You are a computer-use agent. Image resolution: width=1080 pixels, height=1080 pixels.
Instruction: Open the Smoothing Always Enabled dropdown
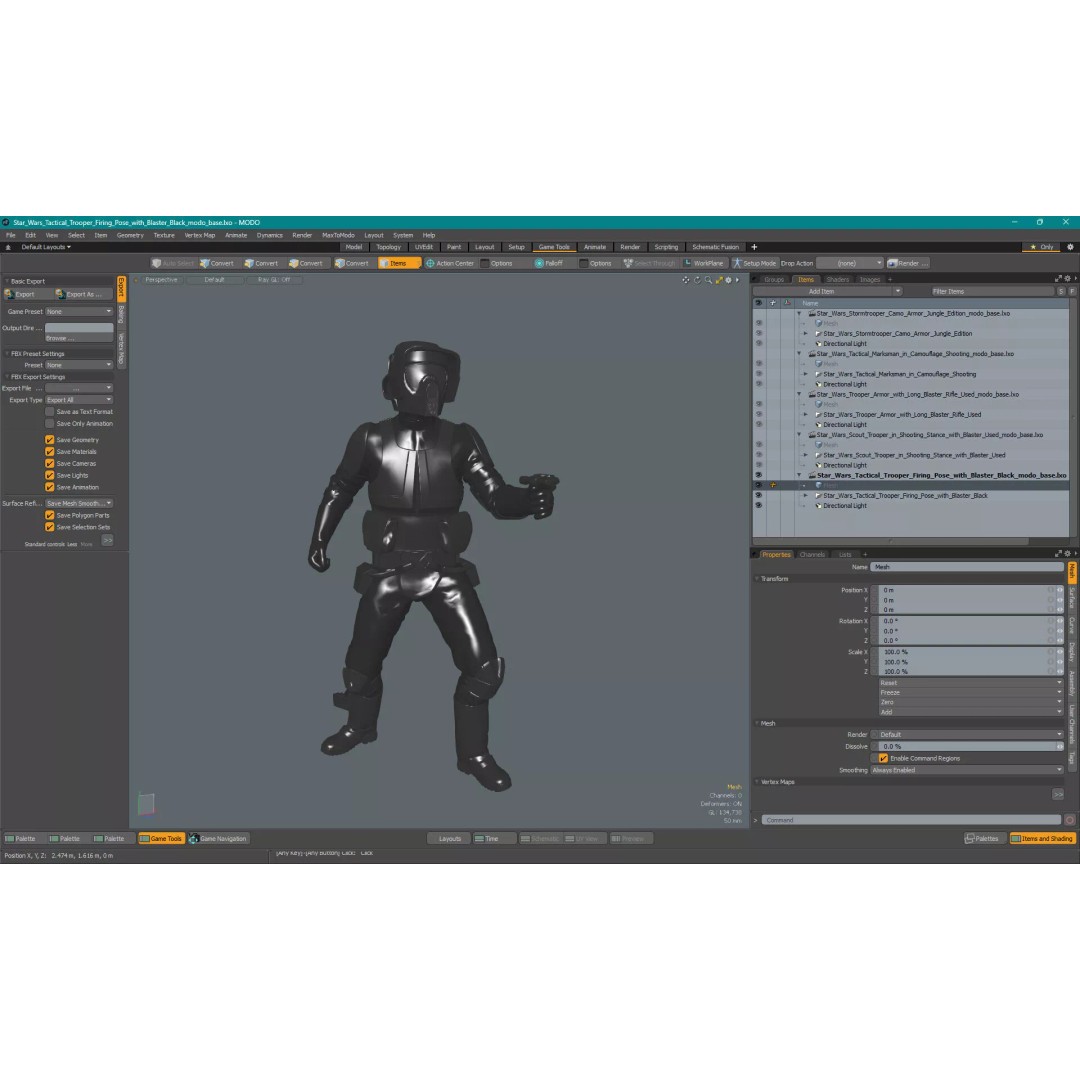[x=966, y=770]
